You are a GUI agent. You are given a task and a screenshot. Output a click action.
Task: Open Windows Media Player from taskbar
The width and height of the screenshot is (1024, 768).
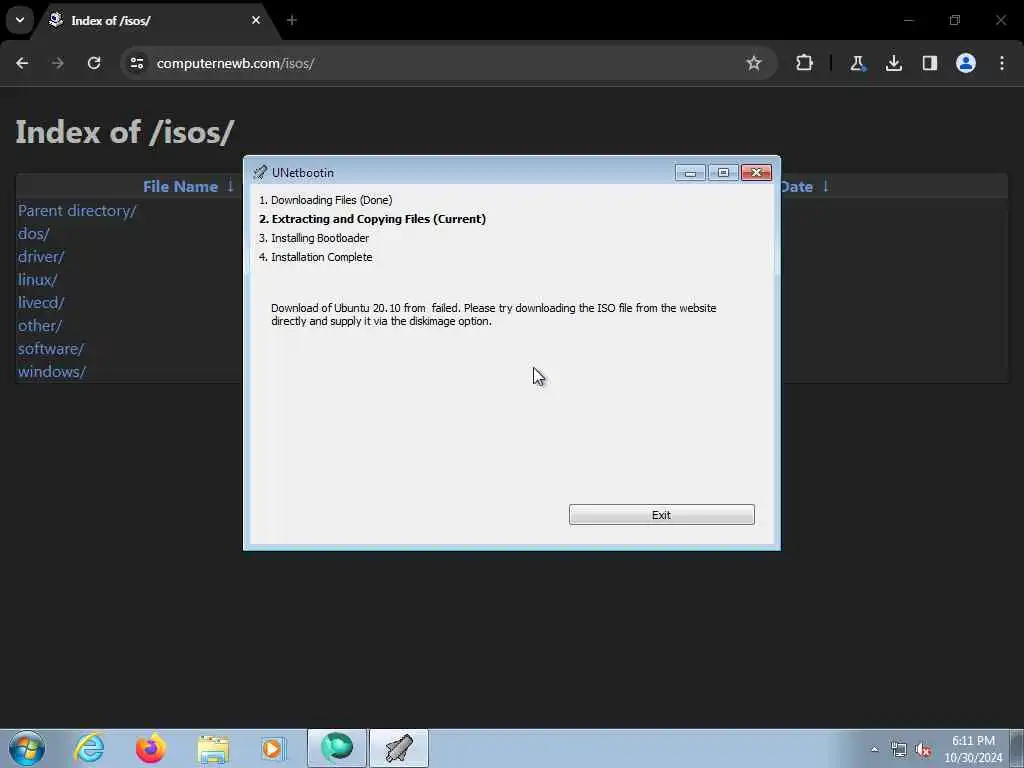point(273,748)
